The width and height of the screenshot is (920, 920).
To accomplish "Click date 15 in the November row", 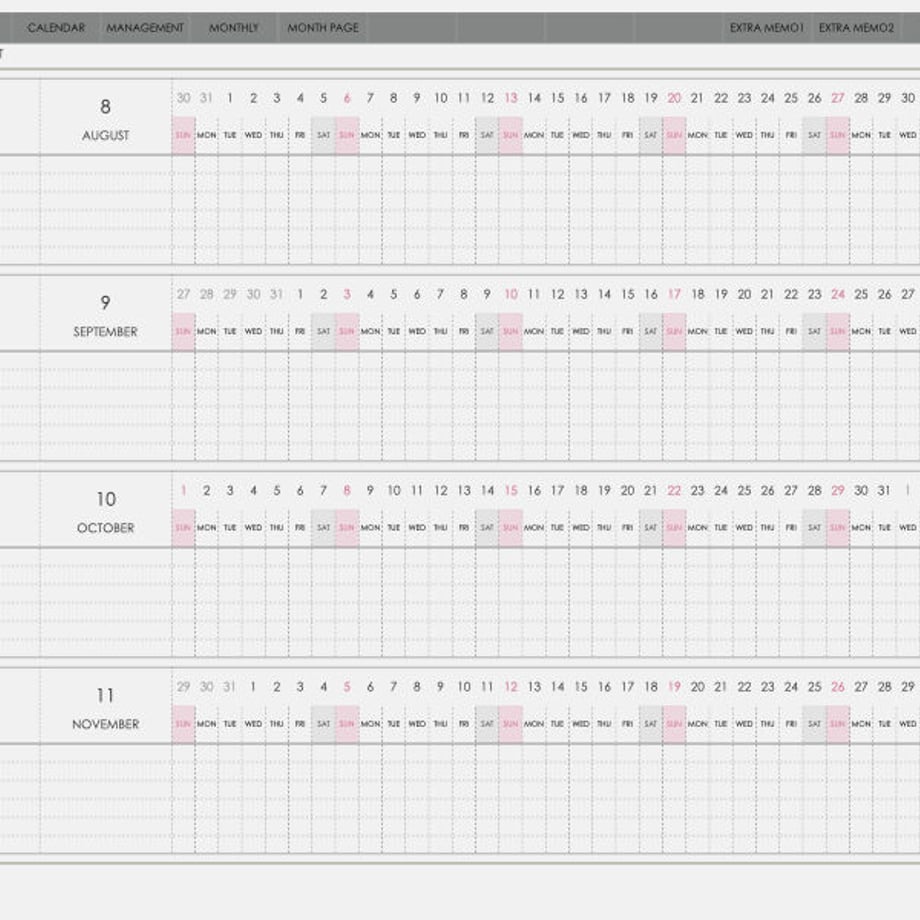I will 581,687.
